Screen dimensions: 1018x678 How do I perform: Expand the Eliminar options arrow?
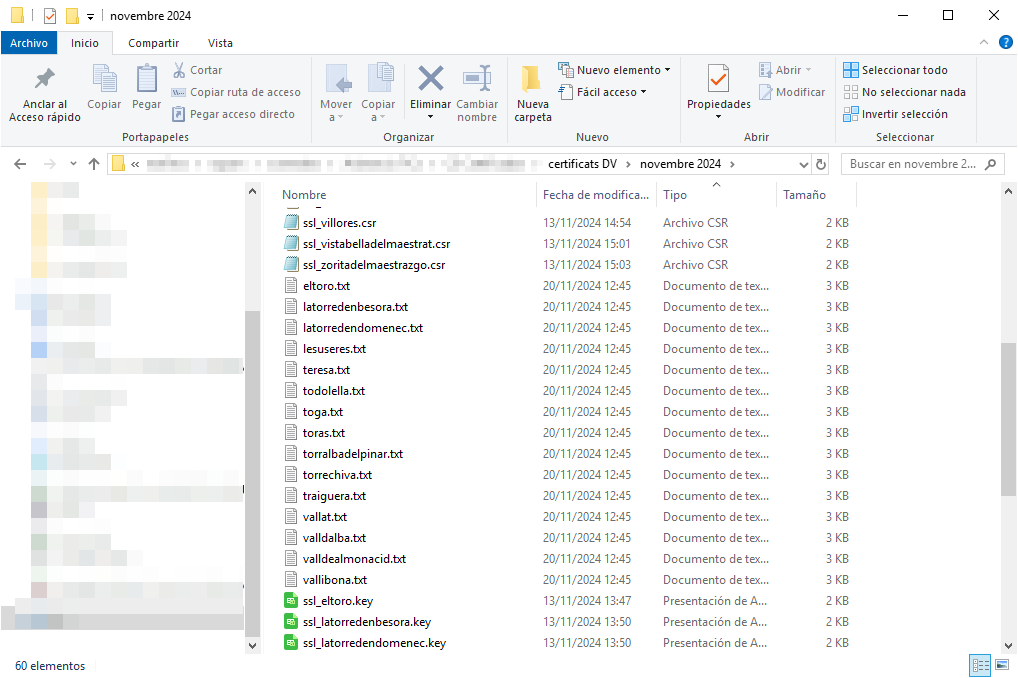pos(430,118)
